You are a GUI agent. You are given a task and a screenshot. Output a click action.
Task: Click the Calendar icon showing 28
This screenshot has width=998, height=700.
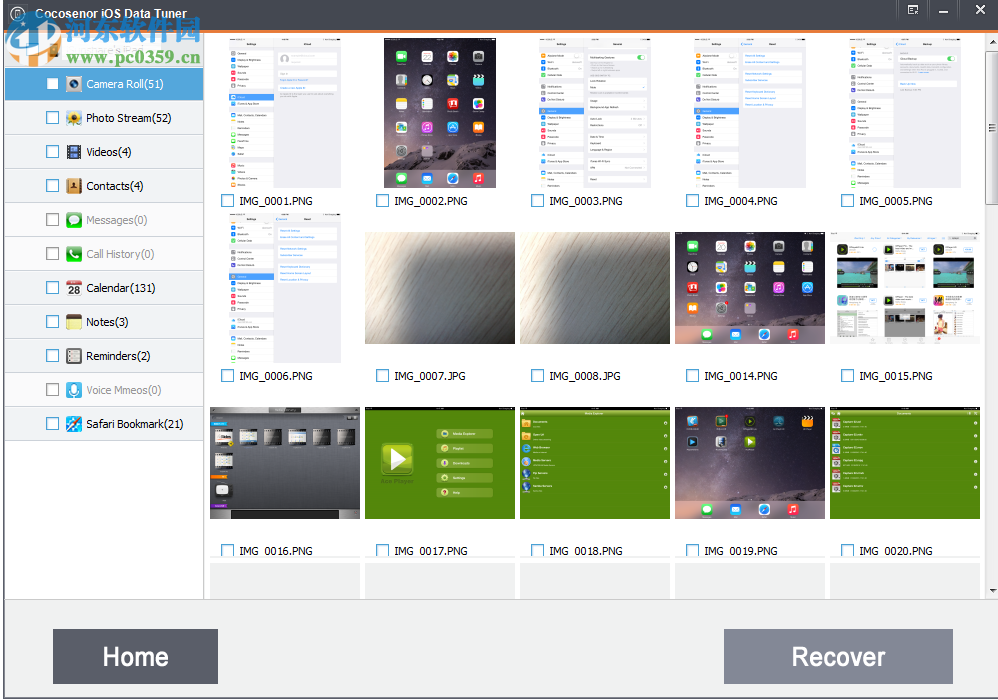74,288
